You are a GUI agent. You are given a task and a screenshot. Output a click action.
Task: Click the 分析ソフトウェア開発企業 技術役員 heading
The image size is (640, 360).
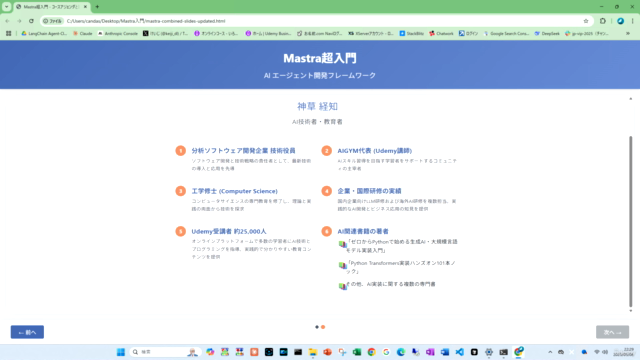point(243,151)
